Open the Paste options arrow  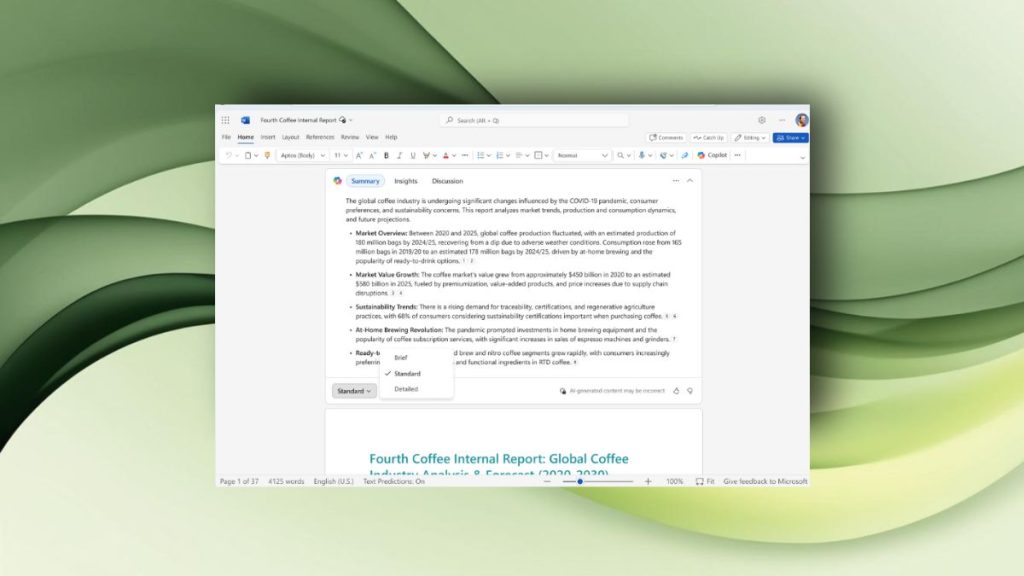pos(256,155)
